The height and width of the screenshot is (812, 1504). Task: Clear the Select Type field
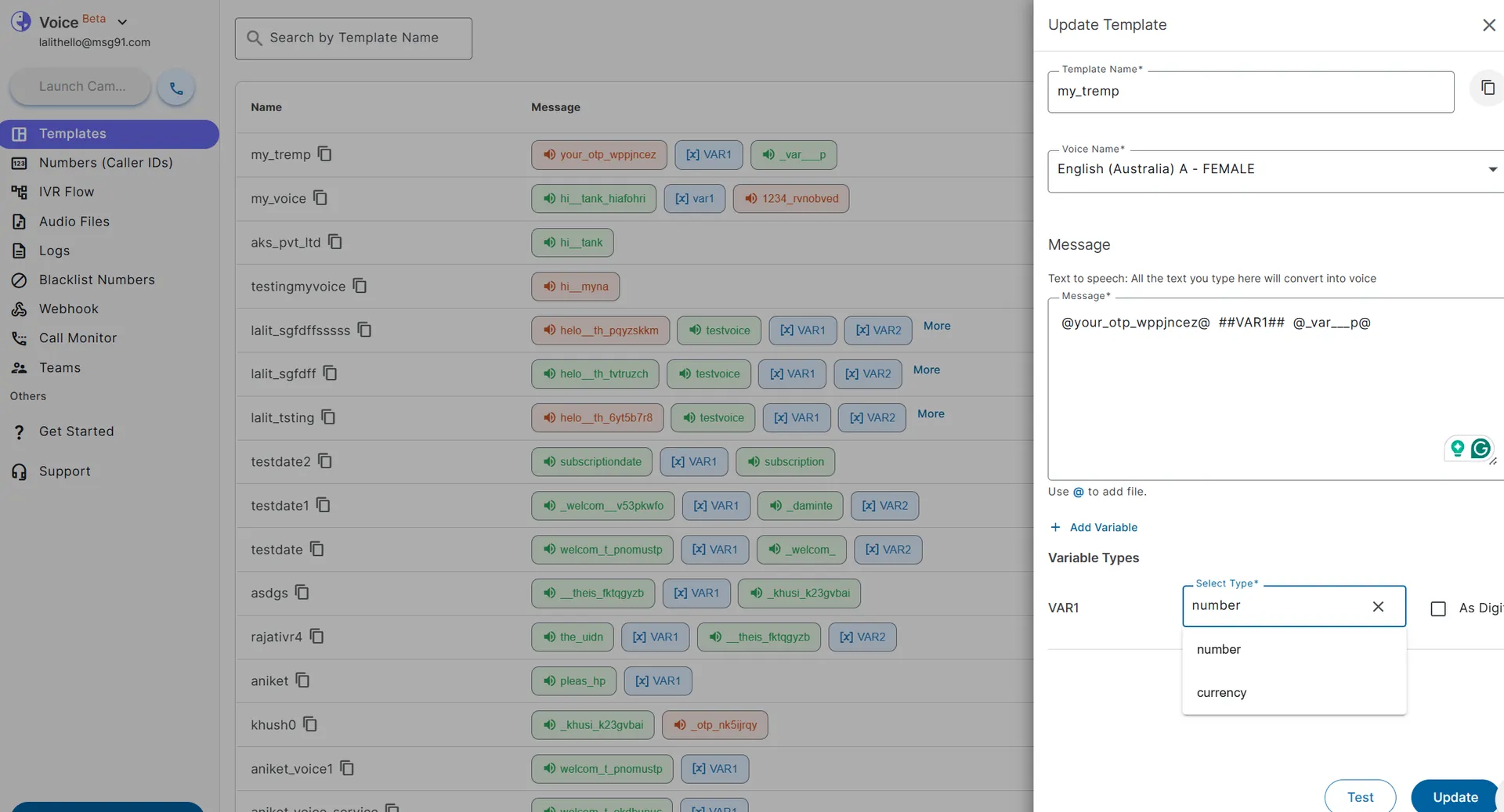coord(1378,607)
